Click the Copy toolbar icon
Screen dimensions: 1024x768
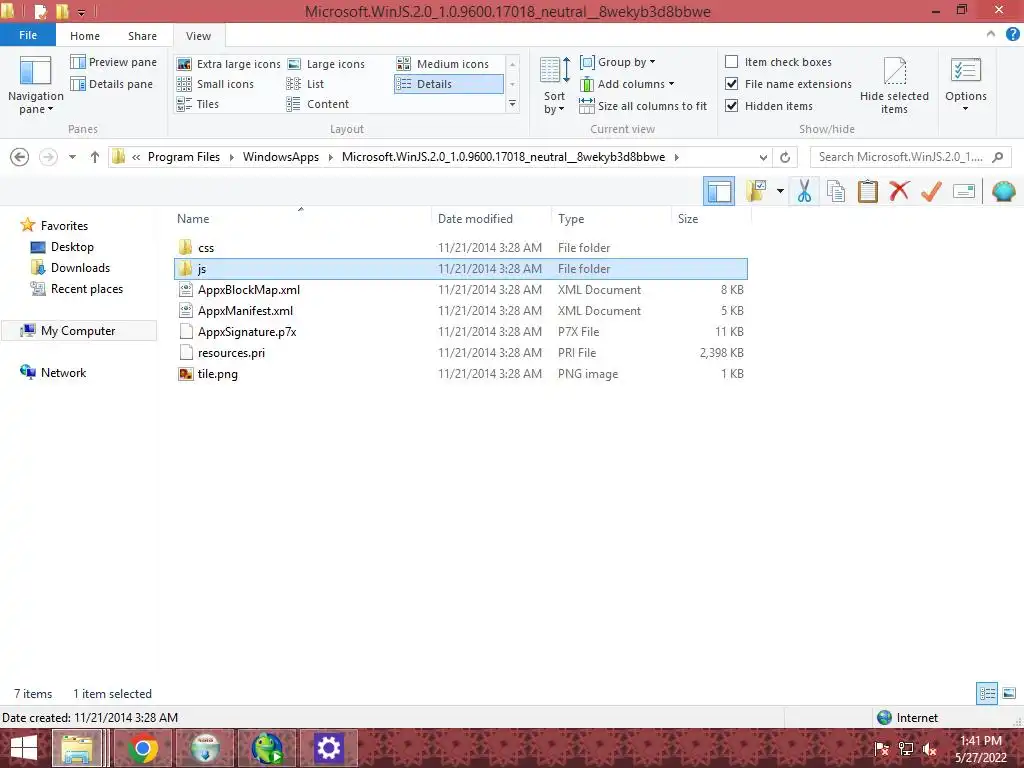pyautogui.click(x=835, y=191)
